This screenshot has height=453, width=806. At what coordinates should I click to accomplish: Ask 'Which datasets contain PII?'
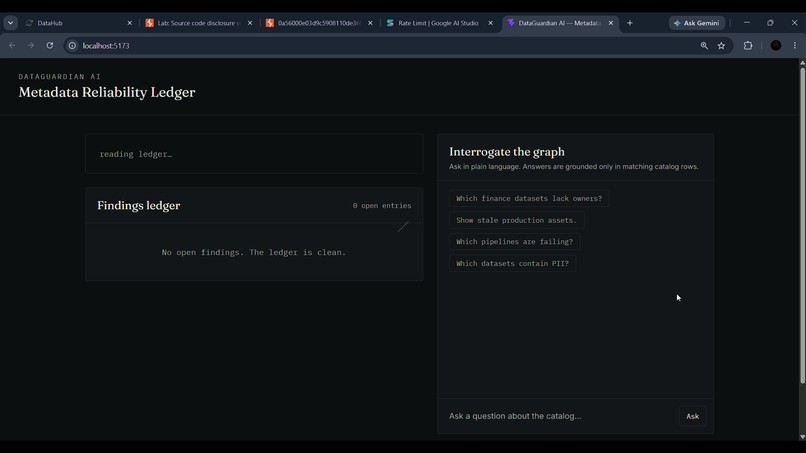coord(512,263)
